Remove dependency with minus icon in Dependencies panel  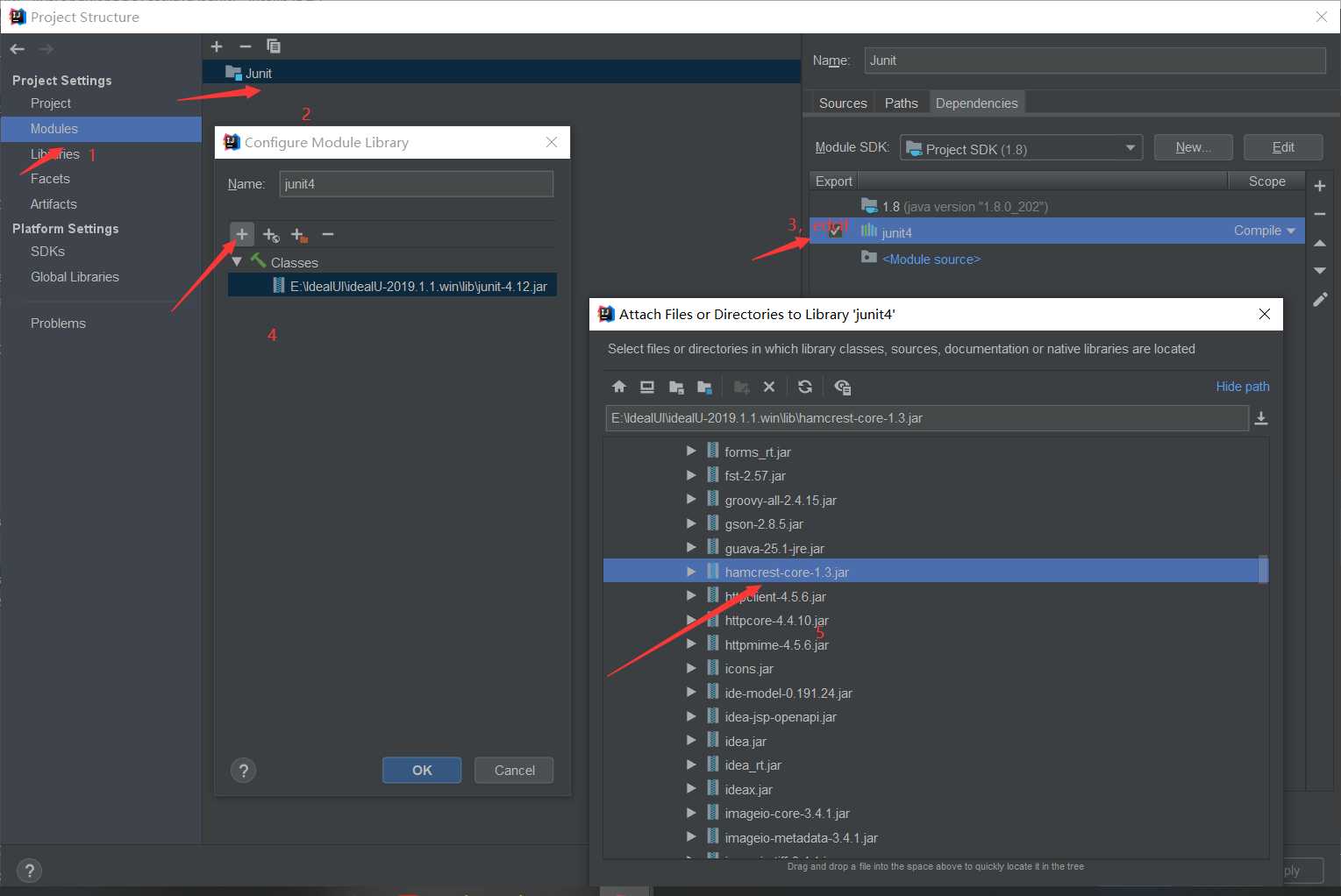click(1320, 214)
